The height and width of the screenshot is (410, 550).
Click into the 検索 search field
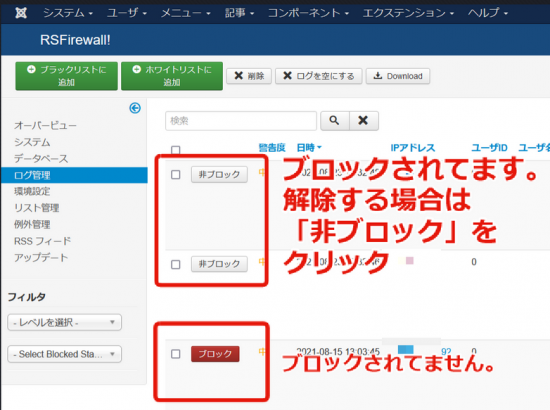pos(241,121)
